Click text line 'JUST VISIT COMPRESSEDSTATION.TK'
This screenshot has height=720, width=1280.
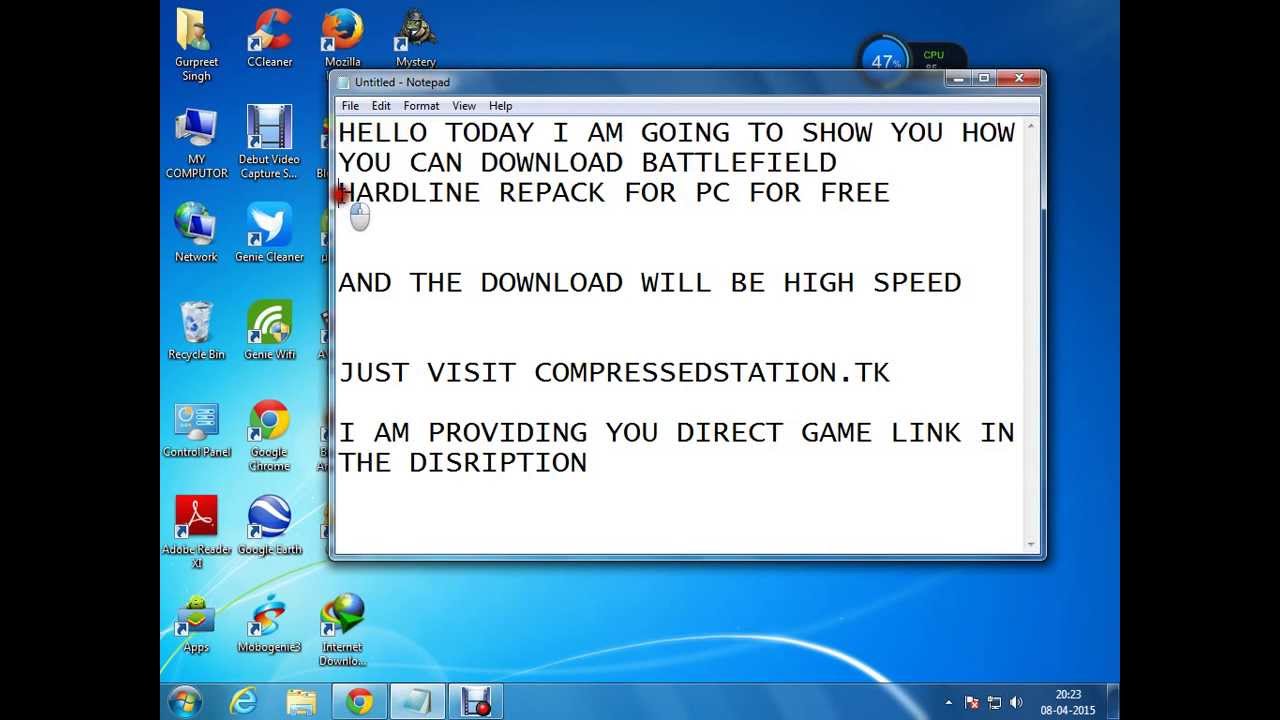click(614, 373)
